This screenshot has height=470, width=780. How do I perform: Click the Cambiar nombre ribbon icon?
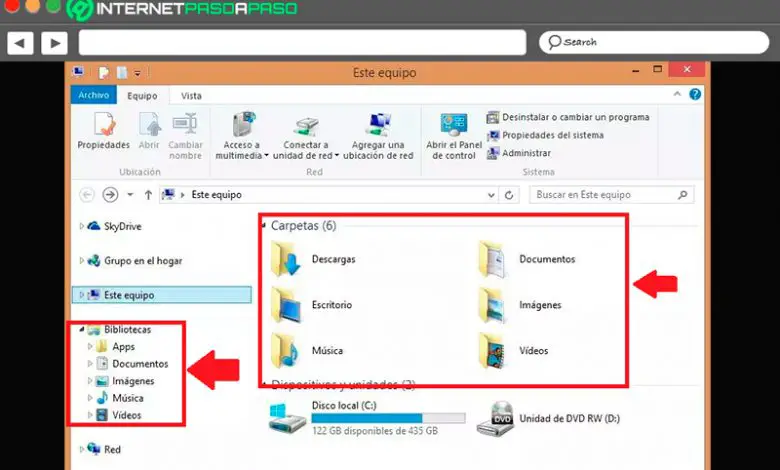[185, 136]
